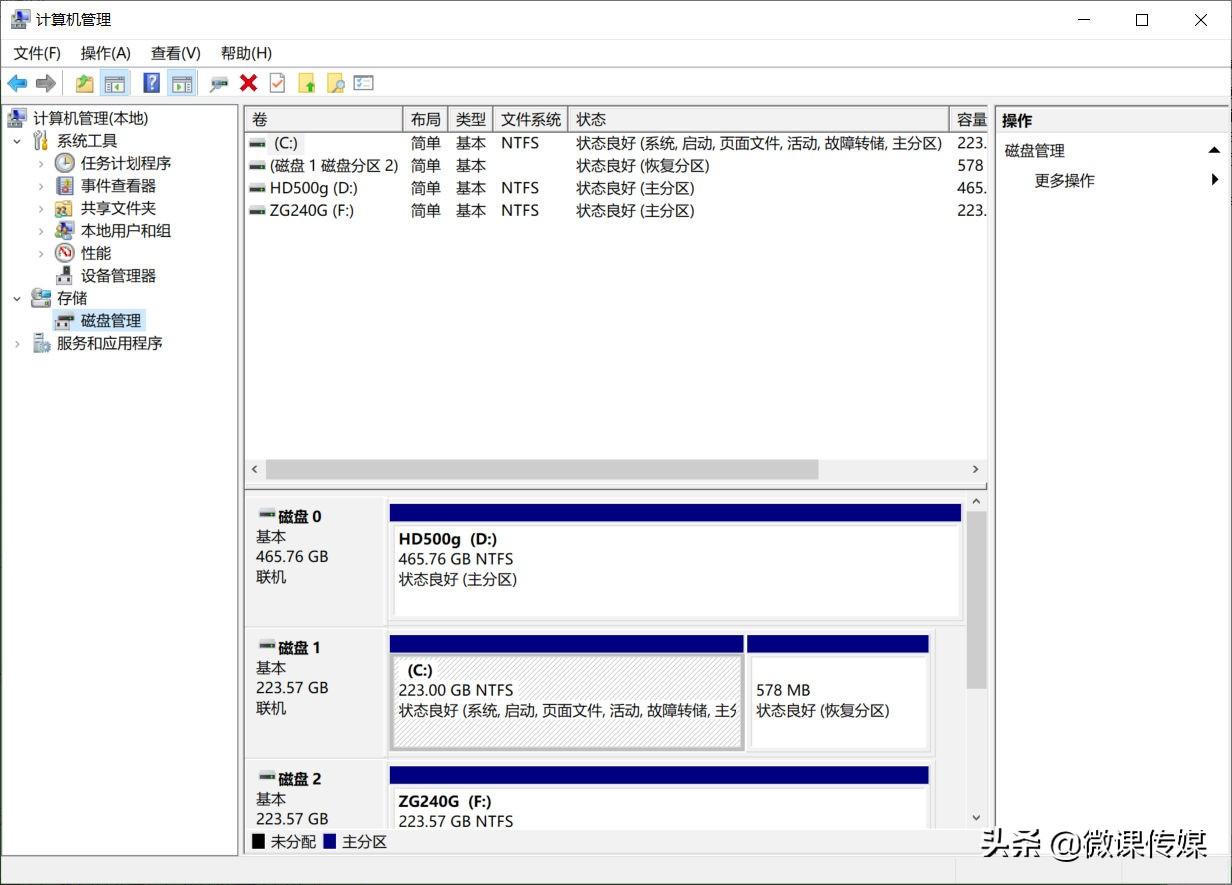
Task: Expand the 更多操作 submenu arrow
Action: click(1216, 180)
